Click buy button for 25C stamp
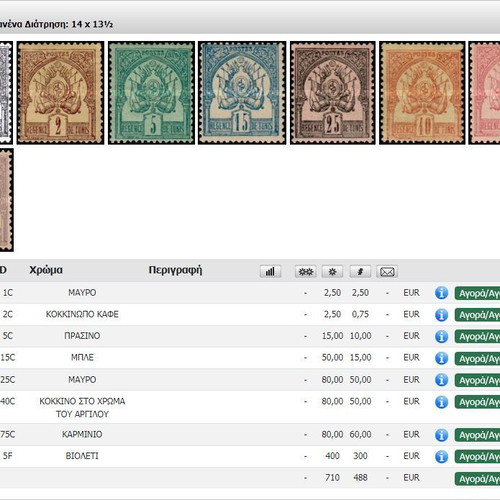 pos(477,380)
